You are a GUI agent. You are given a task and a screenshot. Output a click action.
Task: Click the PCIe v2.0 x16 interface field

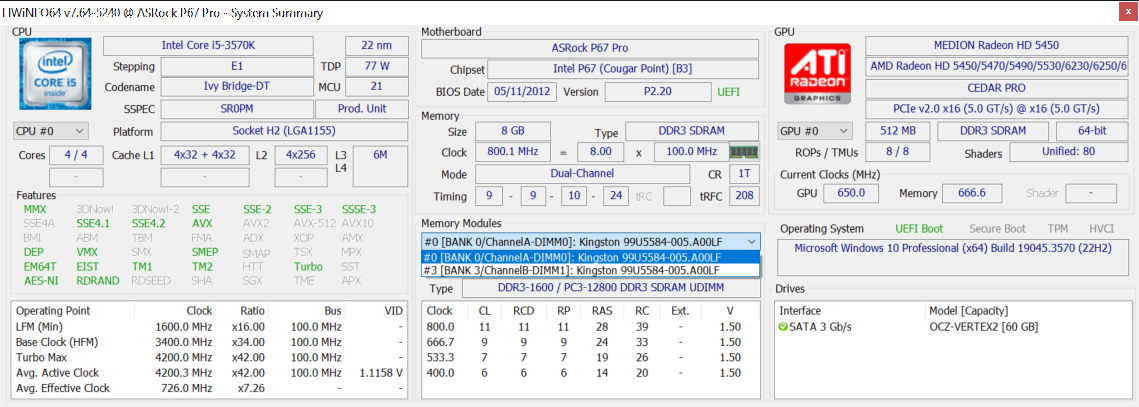997,108
